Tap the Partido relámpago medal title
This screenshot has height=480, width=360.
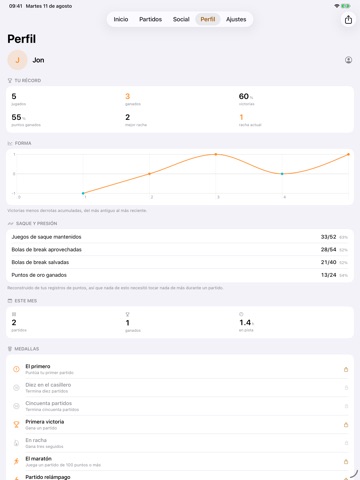coord(48,477)
